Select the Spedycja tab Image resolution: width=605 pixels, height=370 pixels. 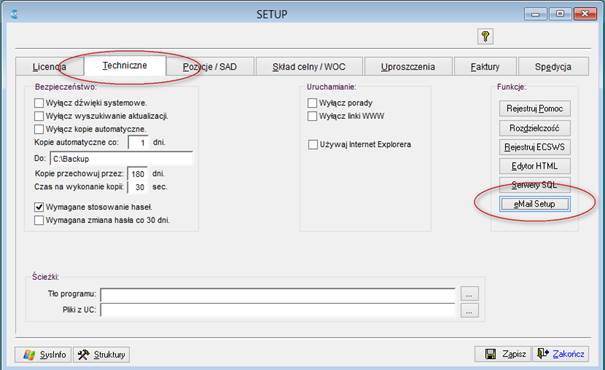click(x=553, y=67)
